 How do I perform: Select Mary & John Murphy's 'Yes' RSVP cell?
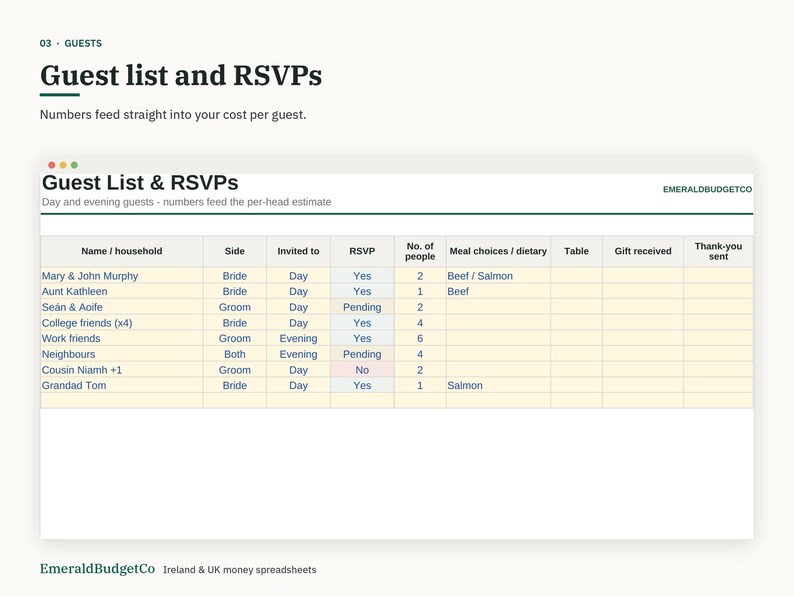coord(362,276)
